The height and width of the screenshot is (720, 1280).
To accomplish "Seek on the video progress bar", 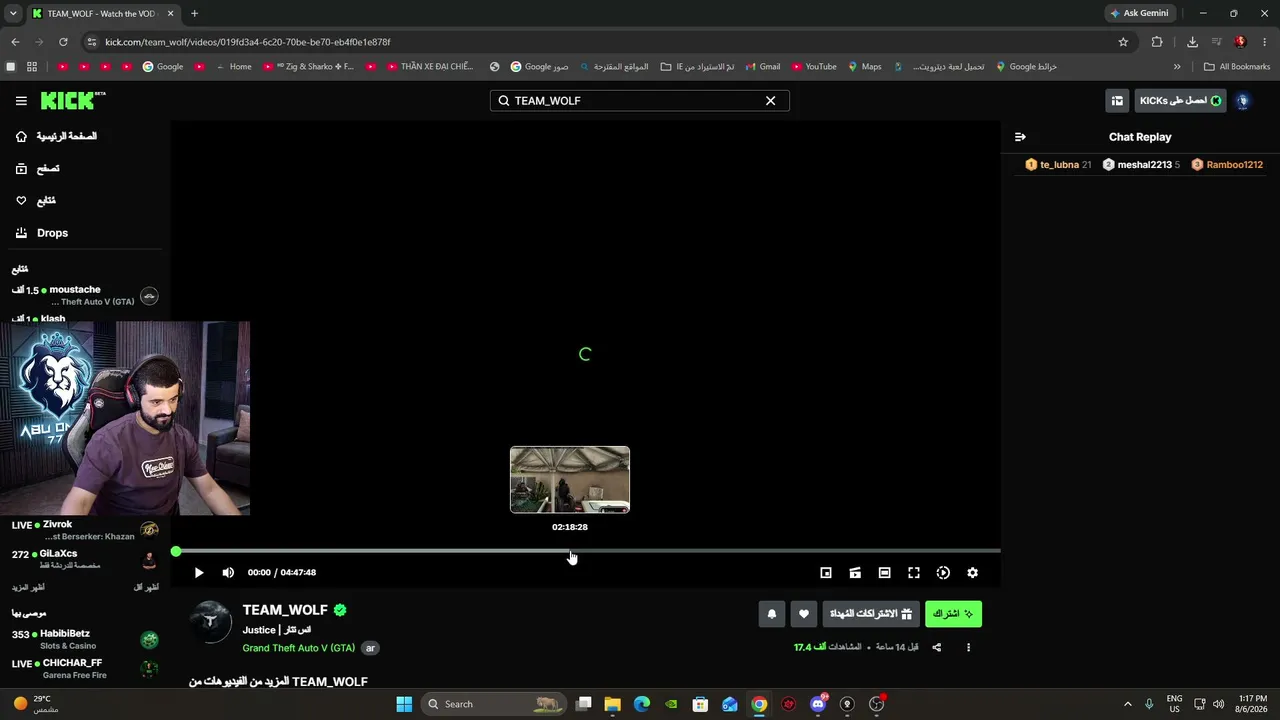I will tap(588, 551).
